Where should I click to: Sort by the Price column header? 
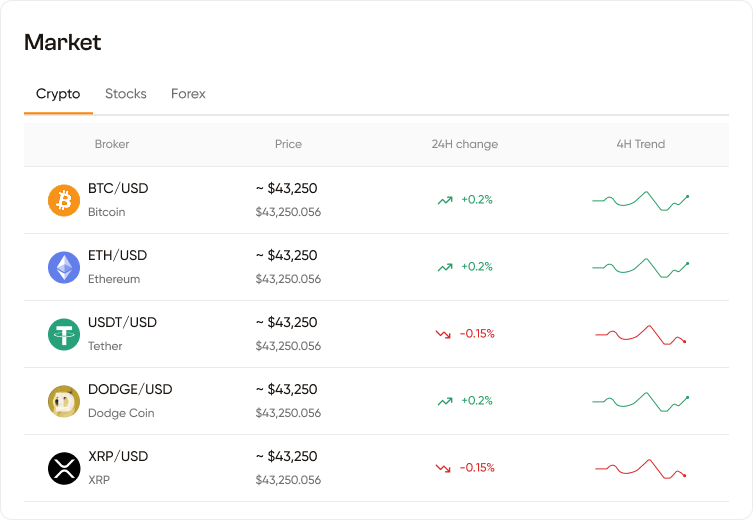[288, 144]
